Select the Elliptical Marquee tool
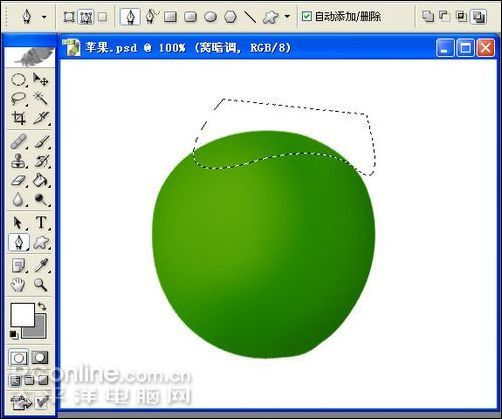This screenshot has width=502, height=419. [x=18, y=80]
